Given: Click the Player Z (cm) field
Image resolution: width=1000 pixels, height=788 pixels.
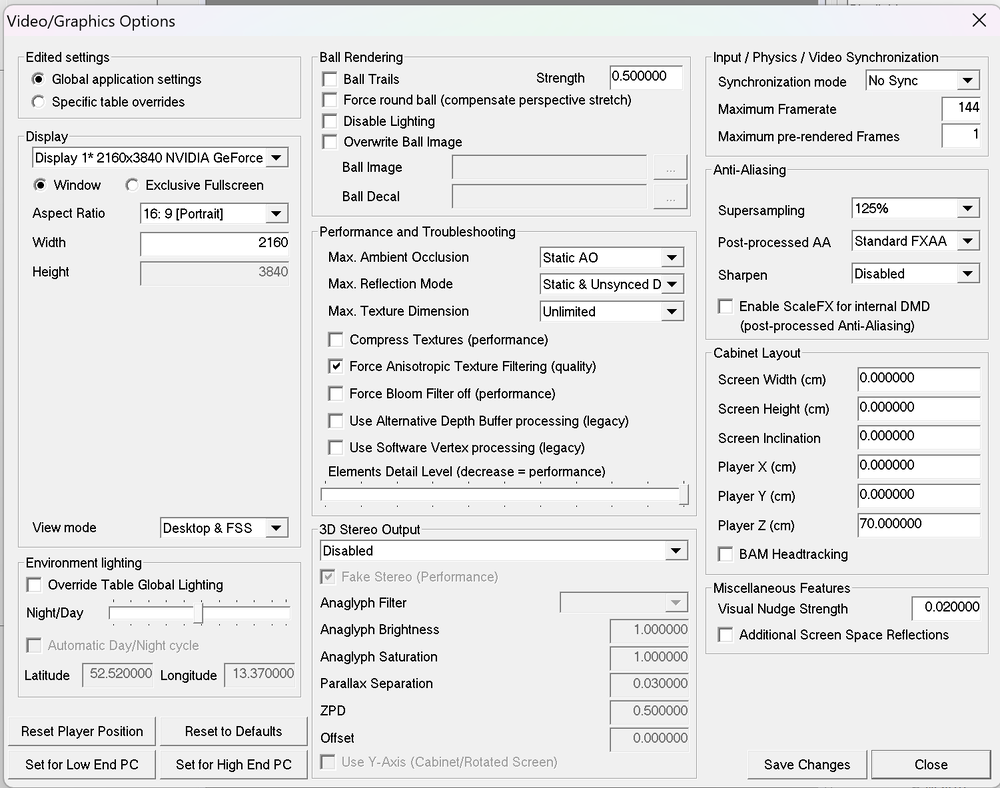Looking at the screenshot, I should (x=919, y=525).
